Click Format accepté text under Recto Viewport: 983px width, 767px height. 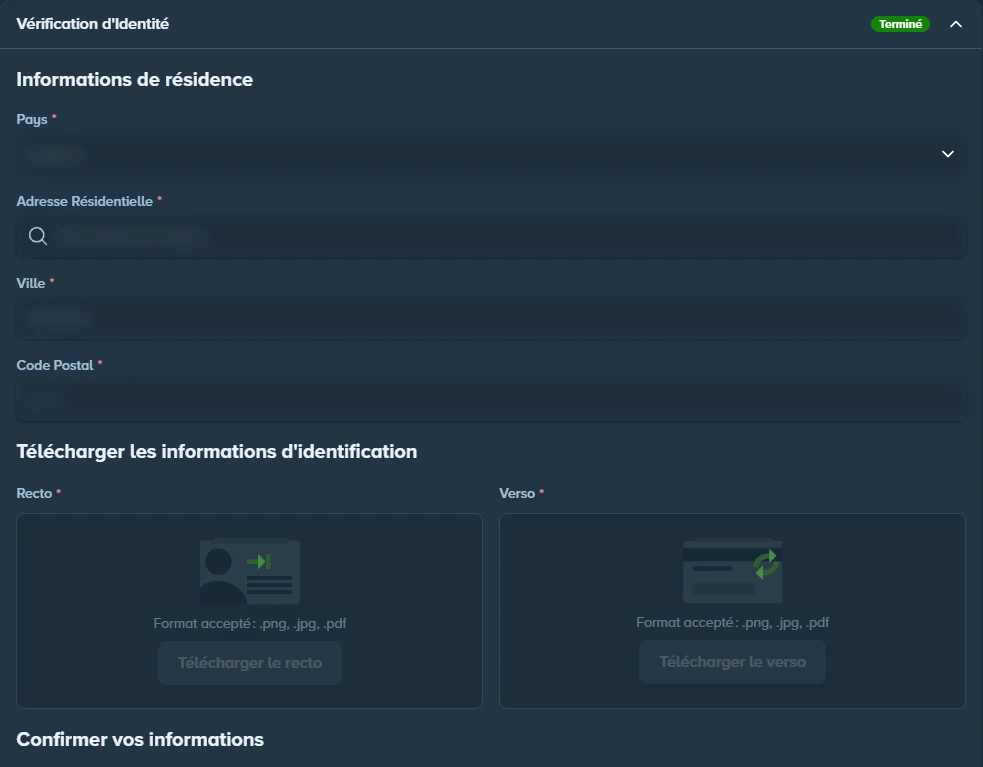(x=250, y=623)
